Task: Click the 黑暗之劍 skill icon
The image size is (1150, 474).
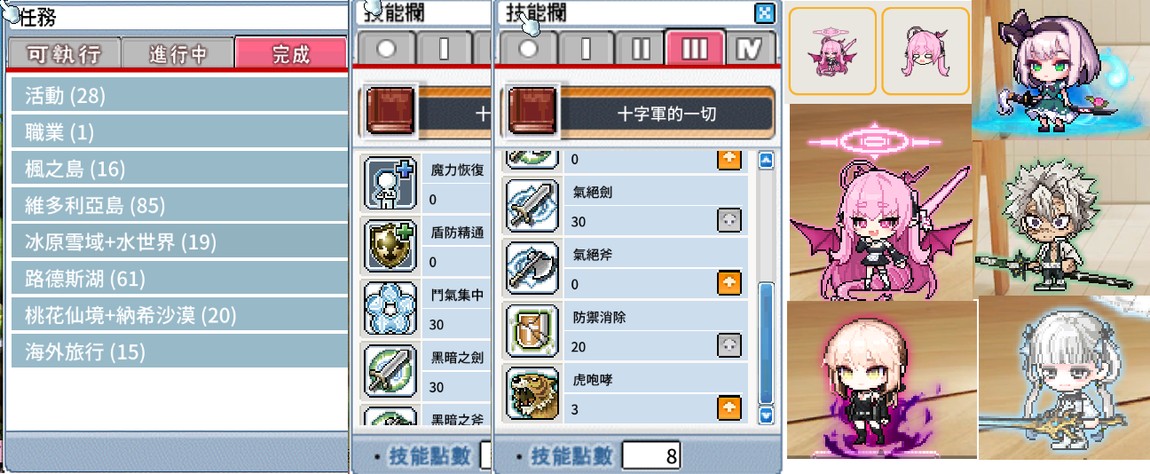Action: [390, 371]
